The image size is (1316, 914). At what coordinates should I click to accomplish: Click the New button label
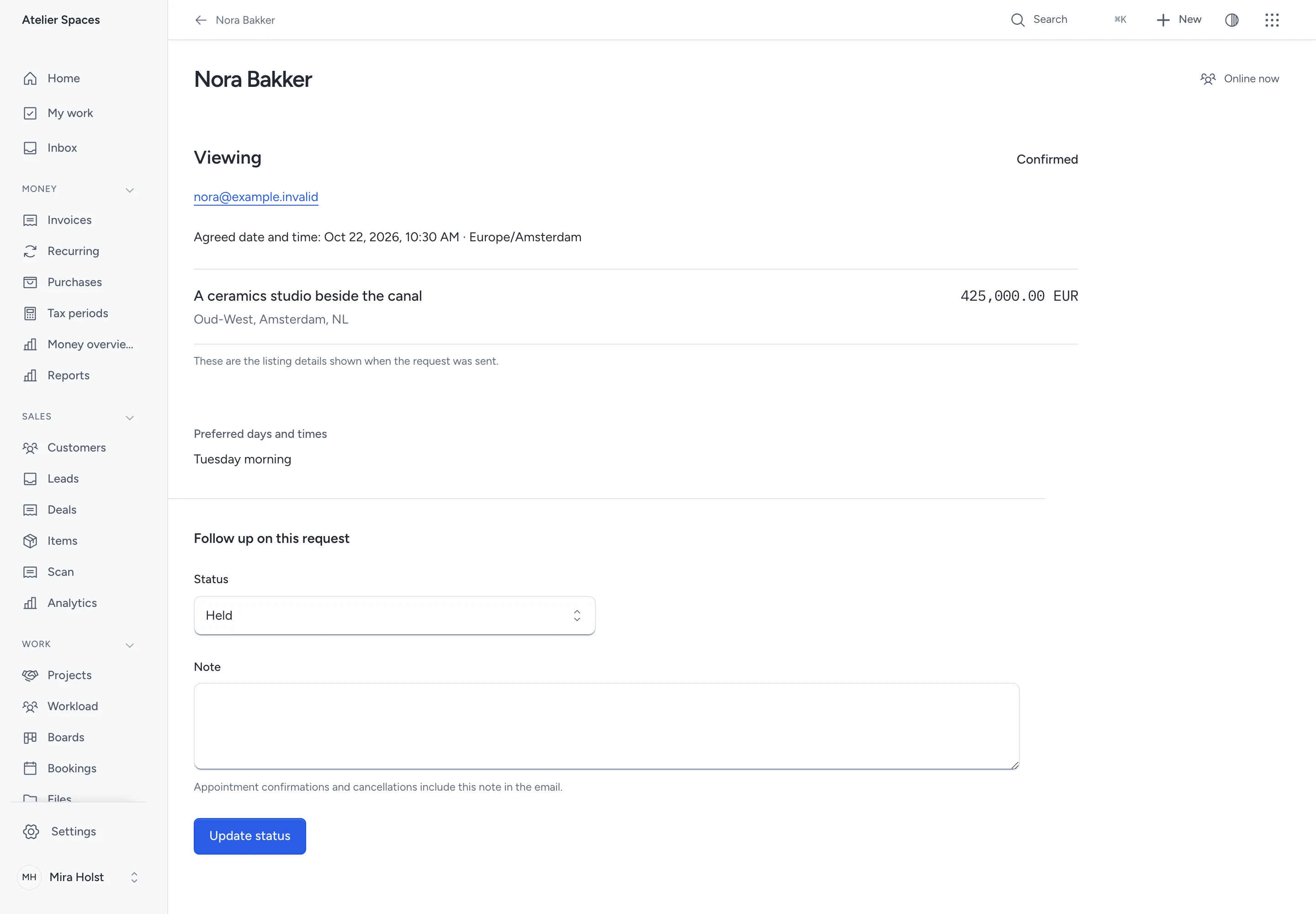1190,20
